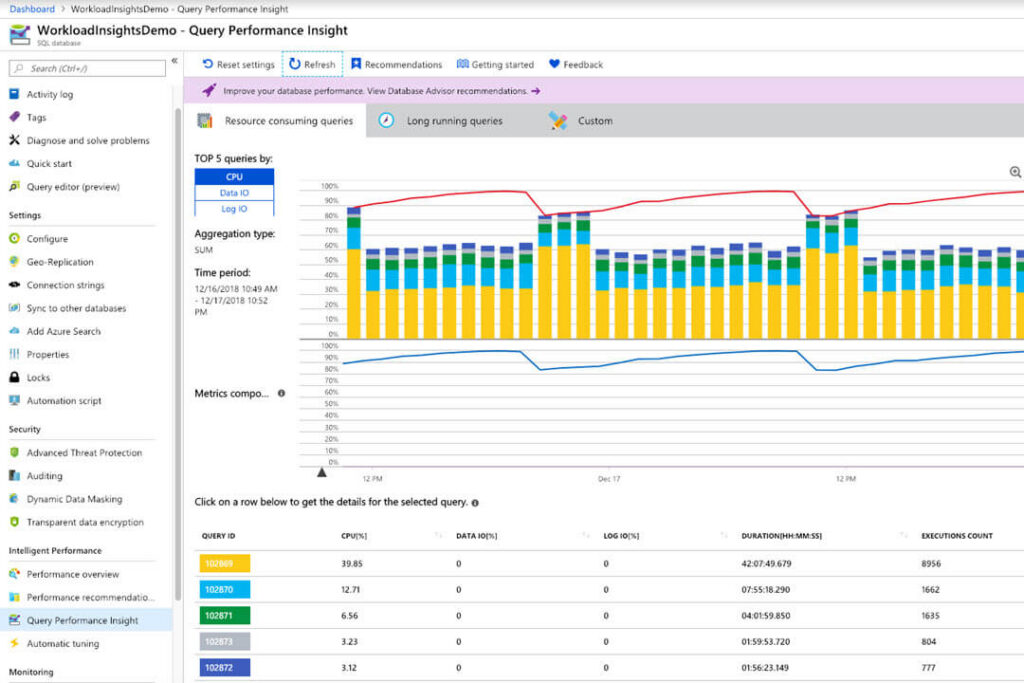Open Performance recommendations menu item
1024x683 pixels.
pyautogui.click(x=86, y=597)
